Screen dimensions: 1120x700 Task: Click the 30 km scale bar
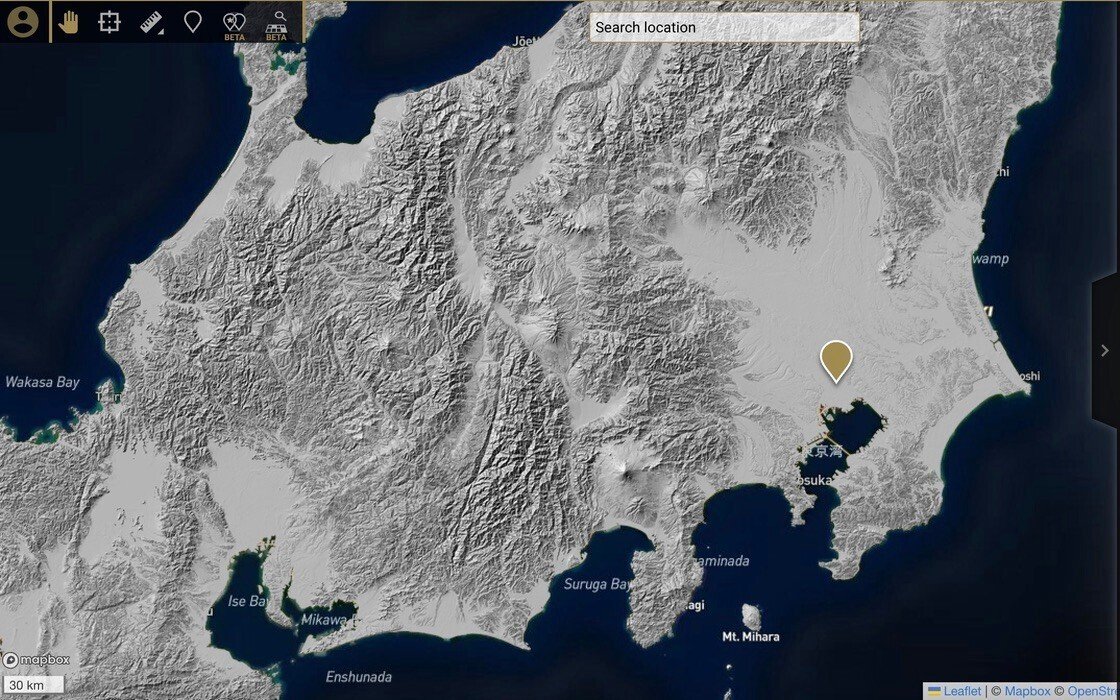33,684
